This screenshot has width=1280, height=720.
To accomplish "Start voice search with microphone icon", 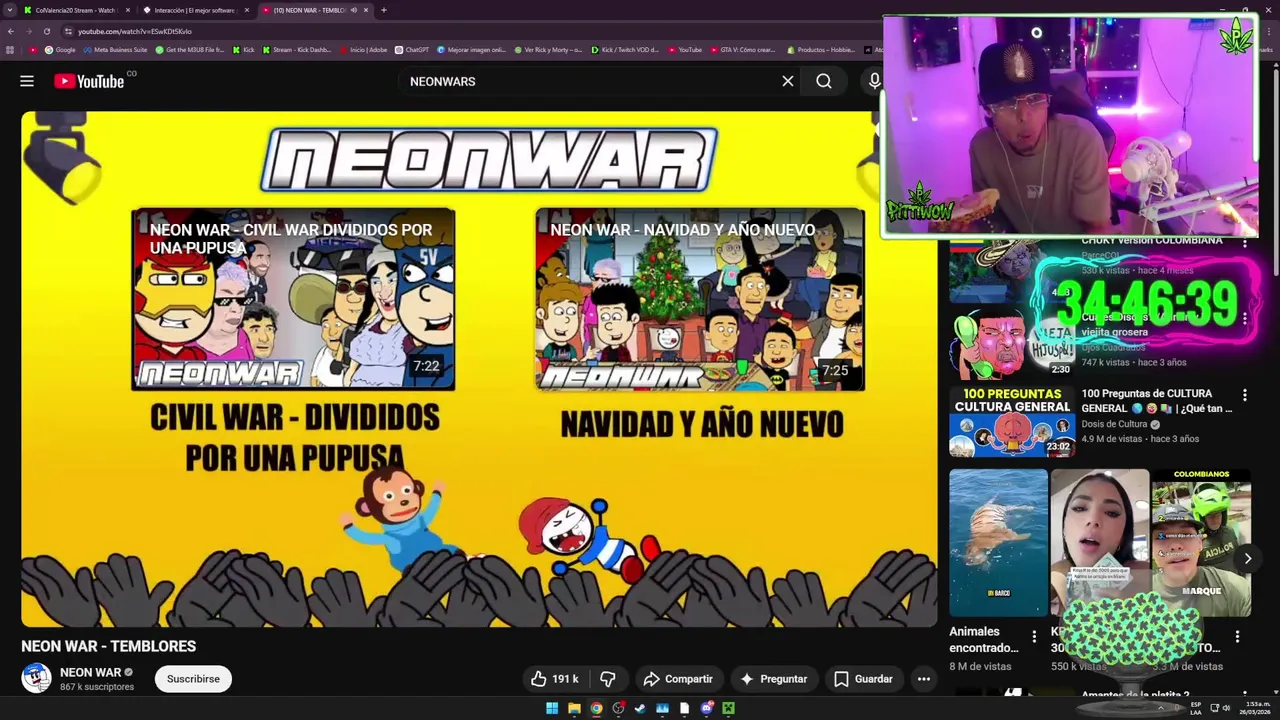I will (x=875, y=81).
